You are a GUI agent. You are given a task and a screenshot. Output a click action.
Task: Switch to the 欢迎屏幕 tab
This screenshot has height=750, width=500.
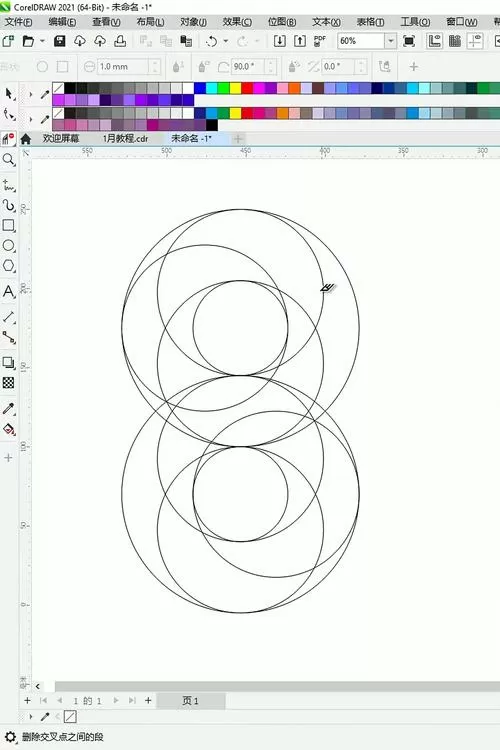pos(61,139)
